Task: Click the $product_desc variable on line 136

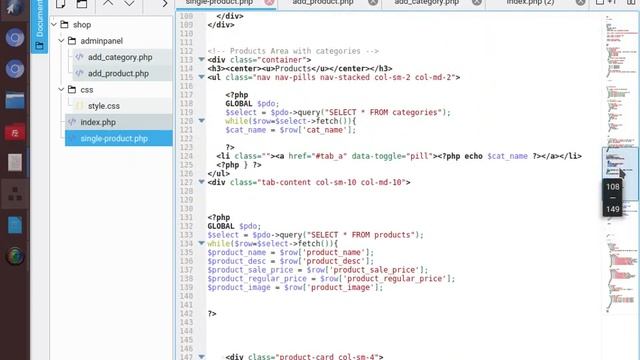Action: point(236,261)
